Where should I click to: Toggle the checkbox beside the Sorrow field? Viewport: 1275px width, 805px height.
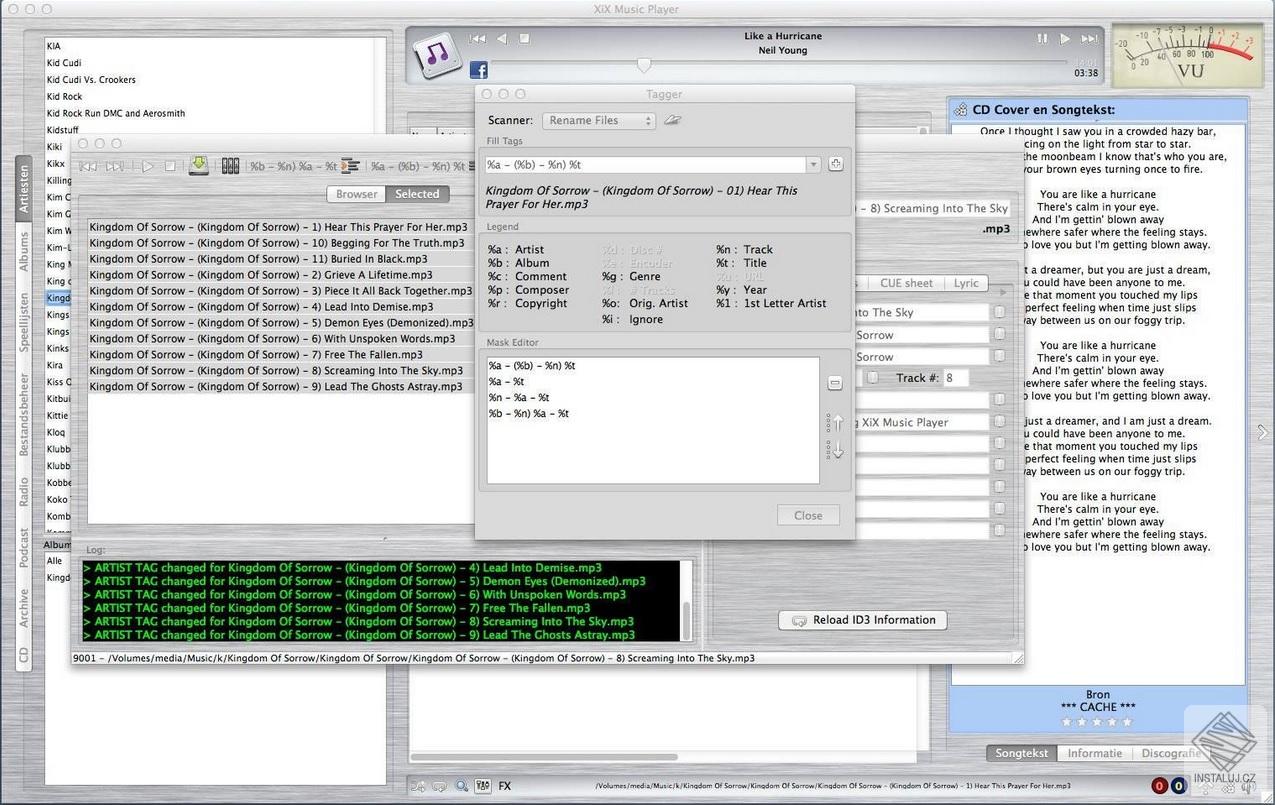click(998, 334)
